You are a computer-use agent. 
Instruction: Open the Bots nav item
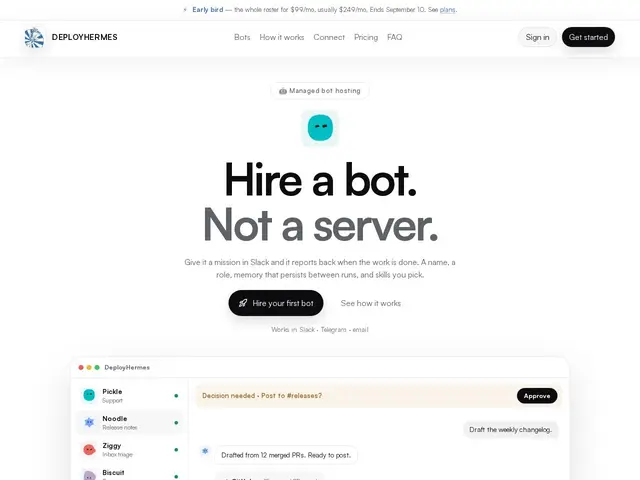(242, 37)
